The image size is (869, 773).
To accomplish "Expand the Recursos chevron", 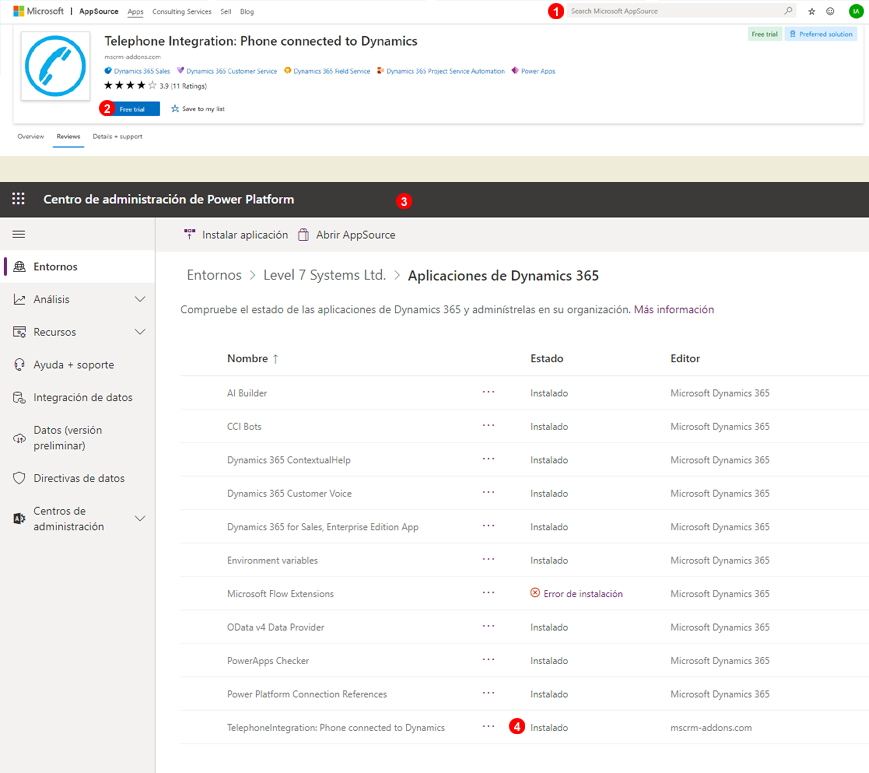I will [140, 332].
